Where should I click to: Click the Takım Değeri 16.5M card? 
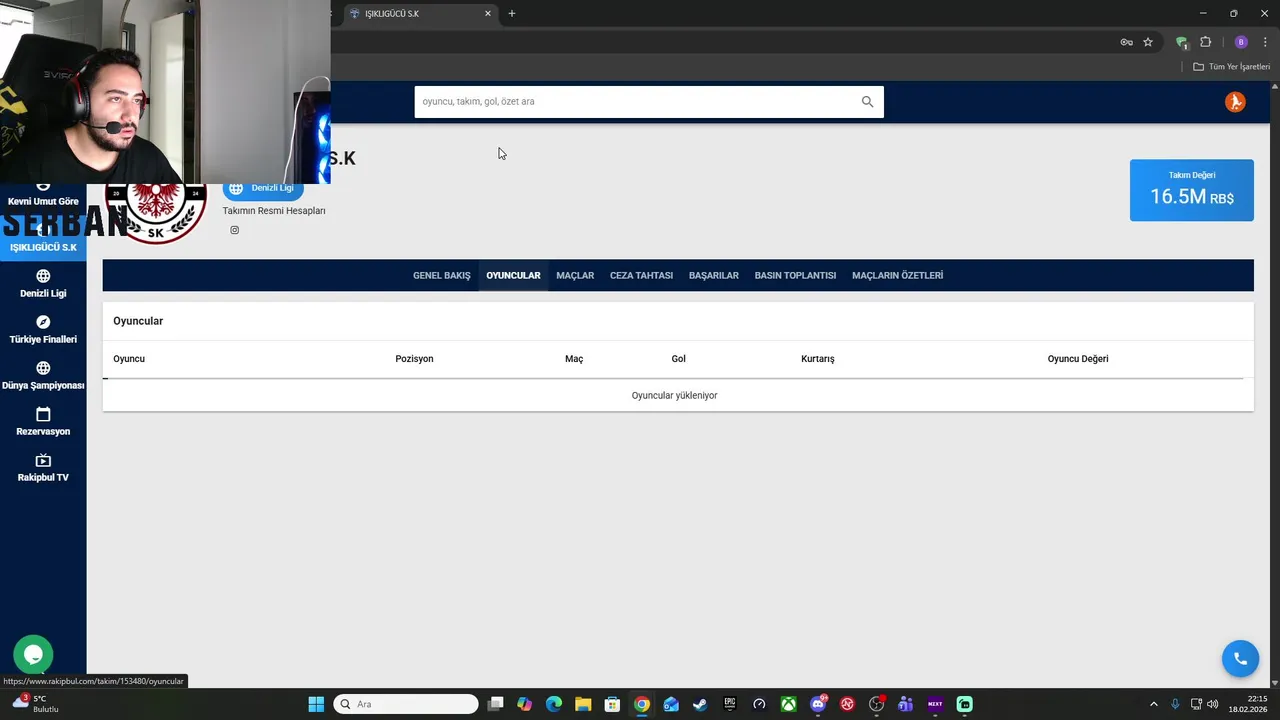[x=1191, y=190]
